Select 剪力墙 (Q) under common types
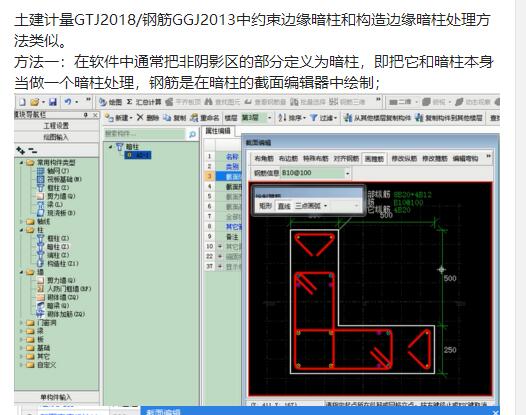 pos(56,196)
